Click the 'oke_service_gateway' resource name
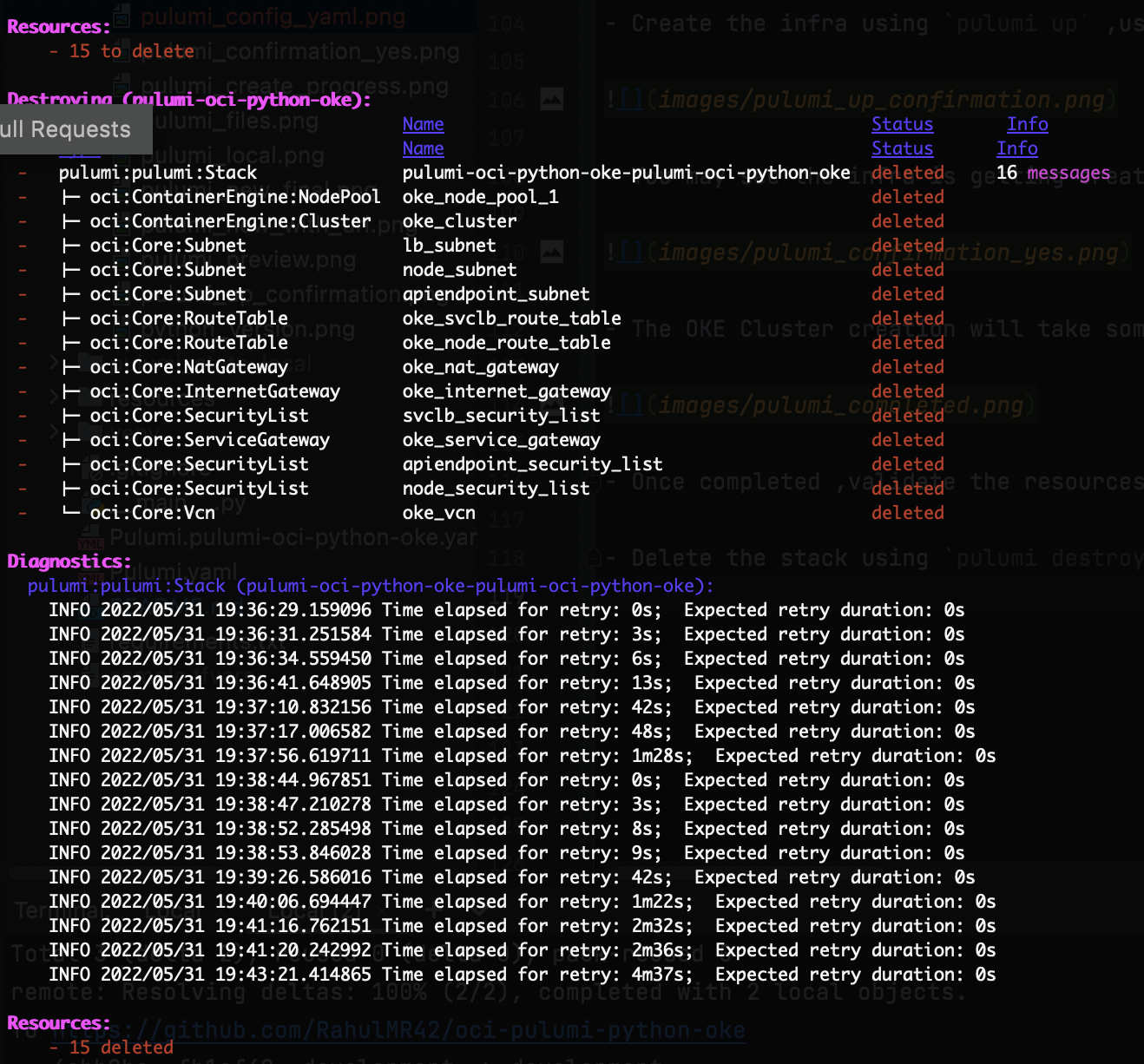 tap(502, 440)
